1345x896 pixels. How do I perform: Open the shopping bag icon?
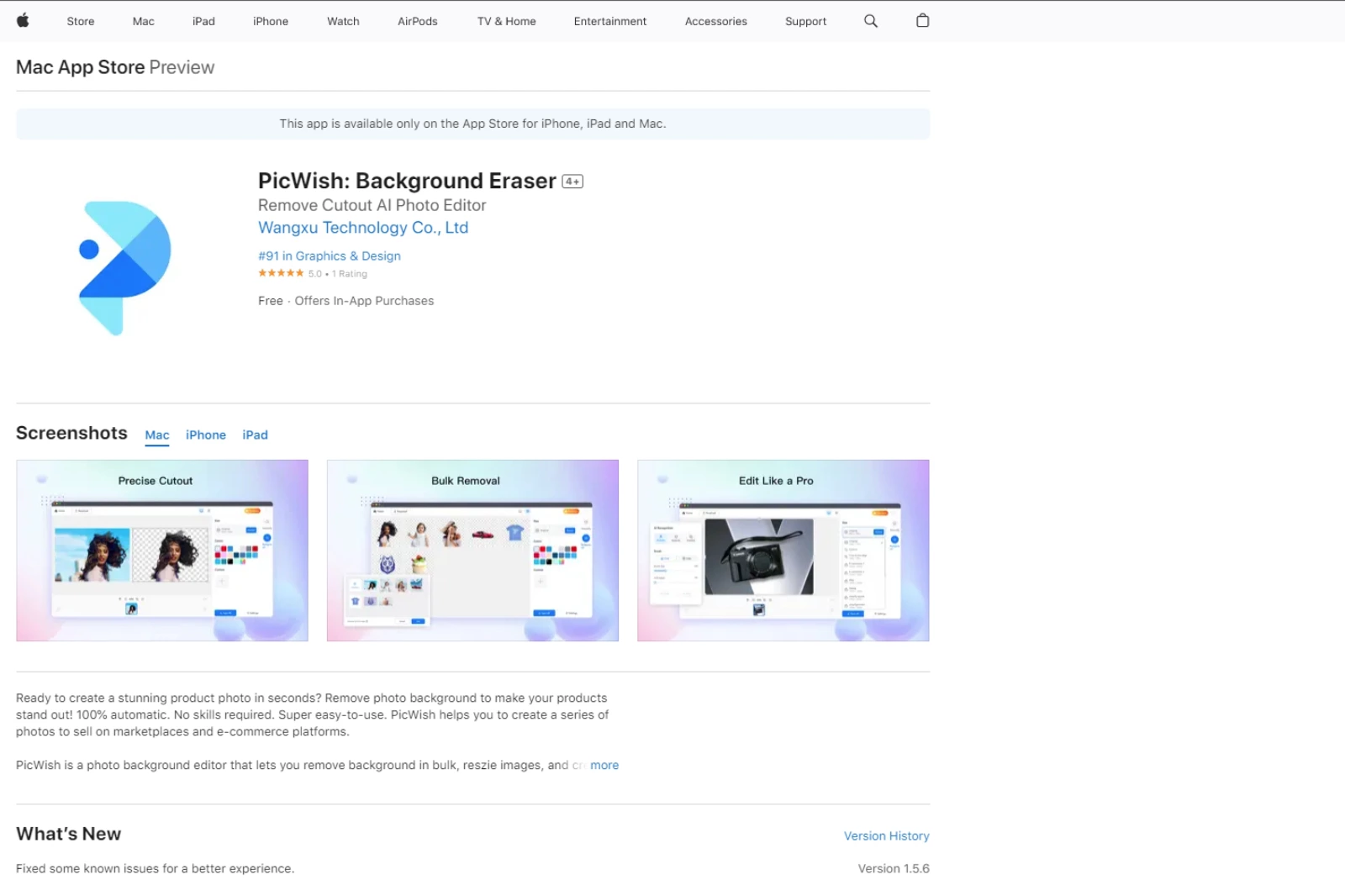tap(922, 21)
